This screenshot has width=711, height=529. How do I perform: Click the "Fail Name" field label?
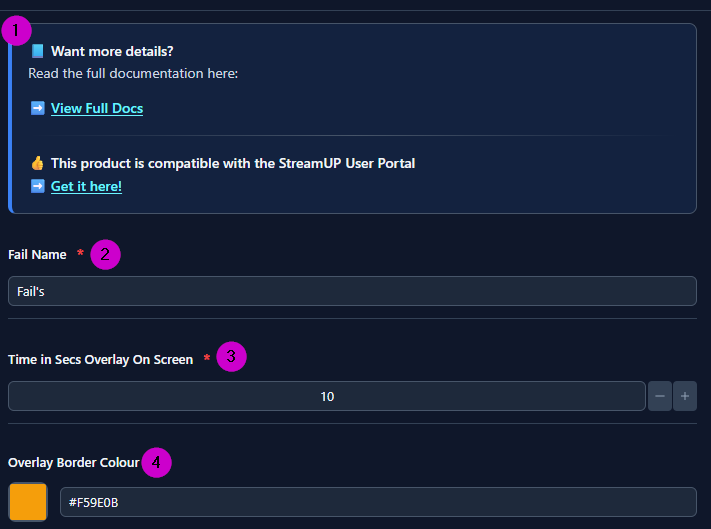click(37, 255)
